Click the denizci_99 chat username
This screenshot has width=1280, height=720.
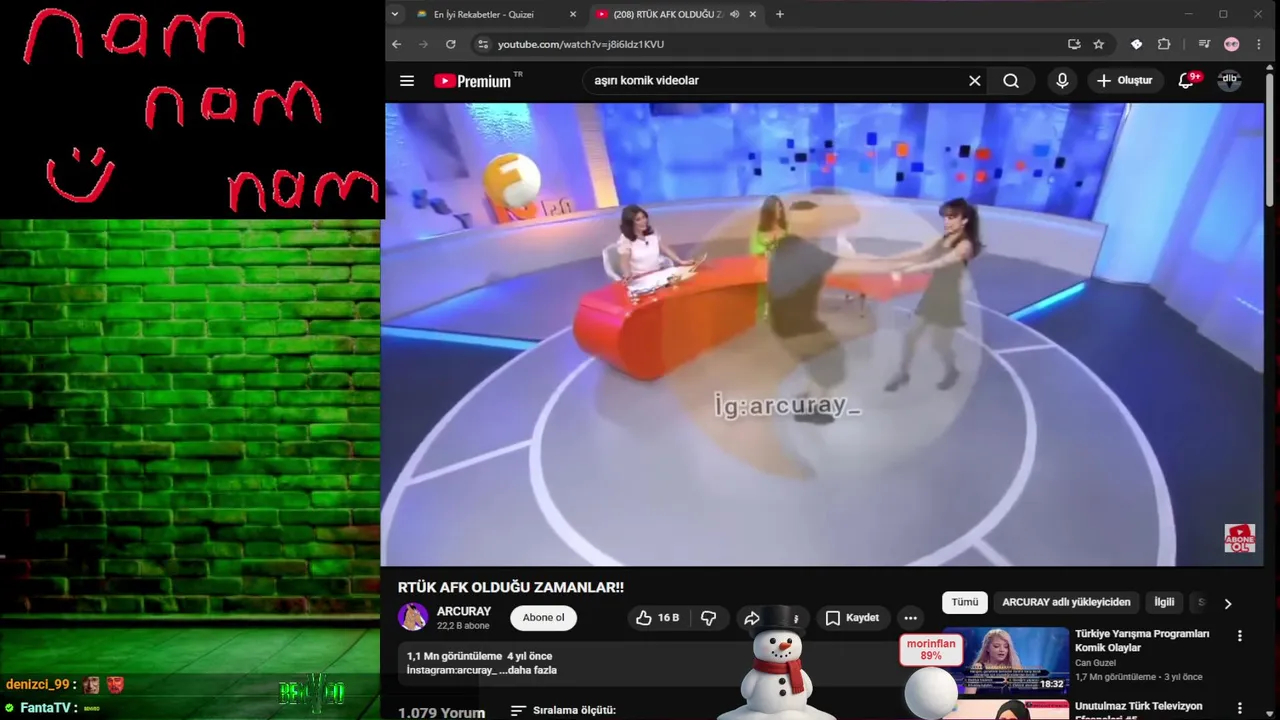click(37, 685)
